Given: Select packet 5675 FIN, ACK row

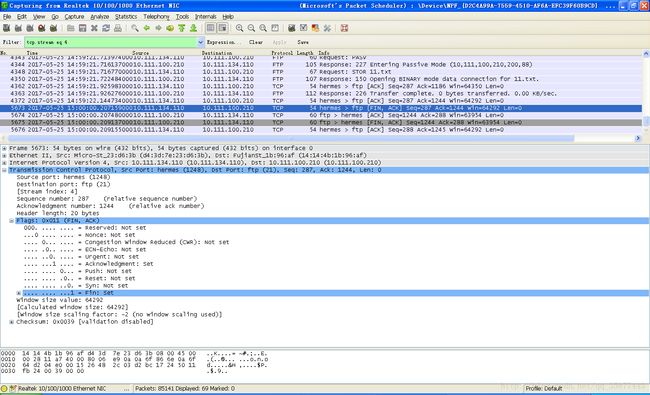Looking at the screenshot, I should tap(321, 122).
